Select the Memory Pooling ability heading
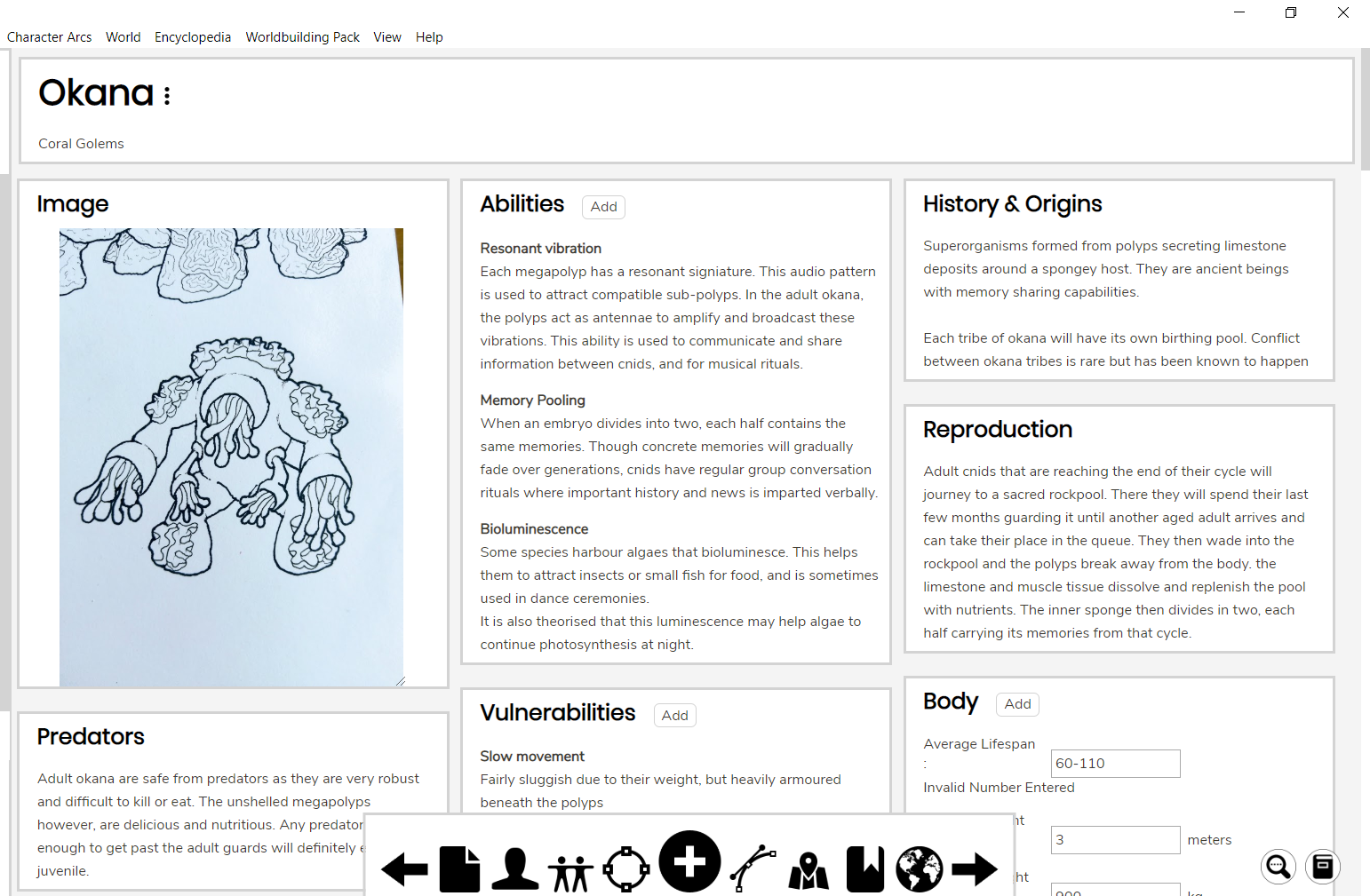This screenshot has width=1370, height=896. pyautogui.click(x=533, y=400)
